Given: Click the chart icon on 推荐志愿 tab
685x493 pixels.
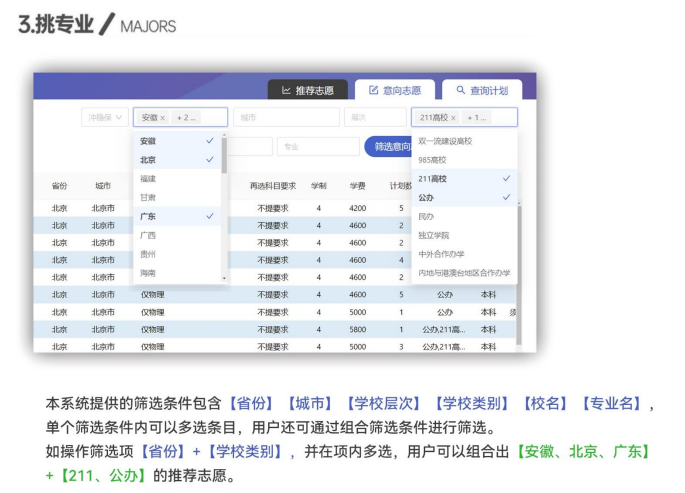Looking at the screenshot, I should point(286,90).
